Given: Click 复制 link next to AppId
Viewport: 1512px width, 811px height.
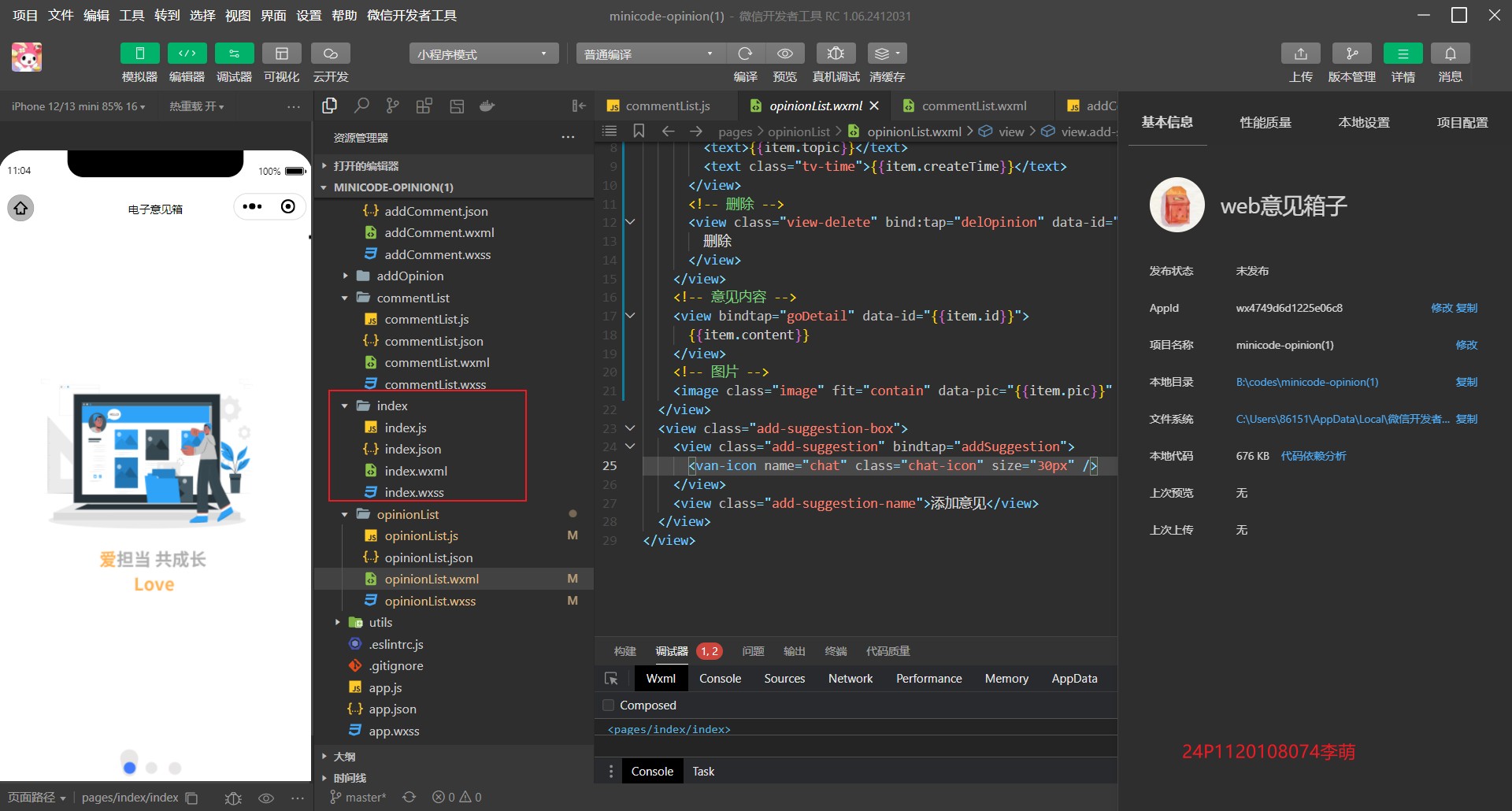Looking at the screenshot, I should (x=1466, y=308).
